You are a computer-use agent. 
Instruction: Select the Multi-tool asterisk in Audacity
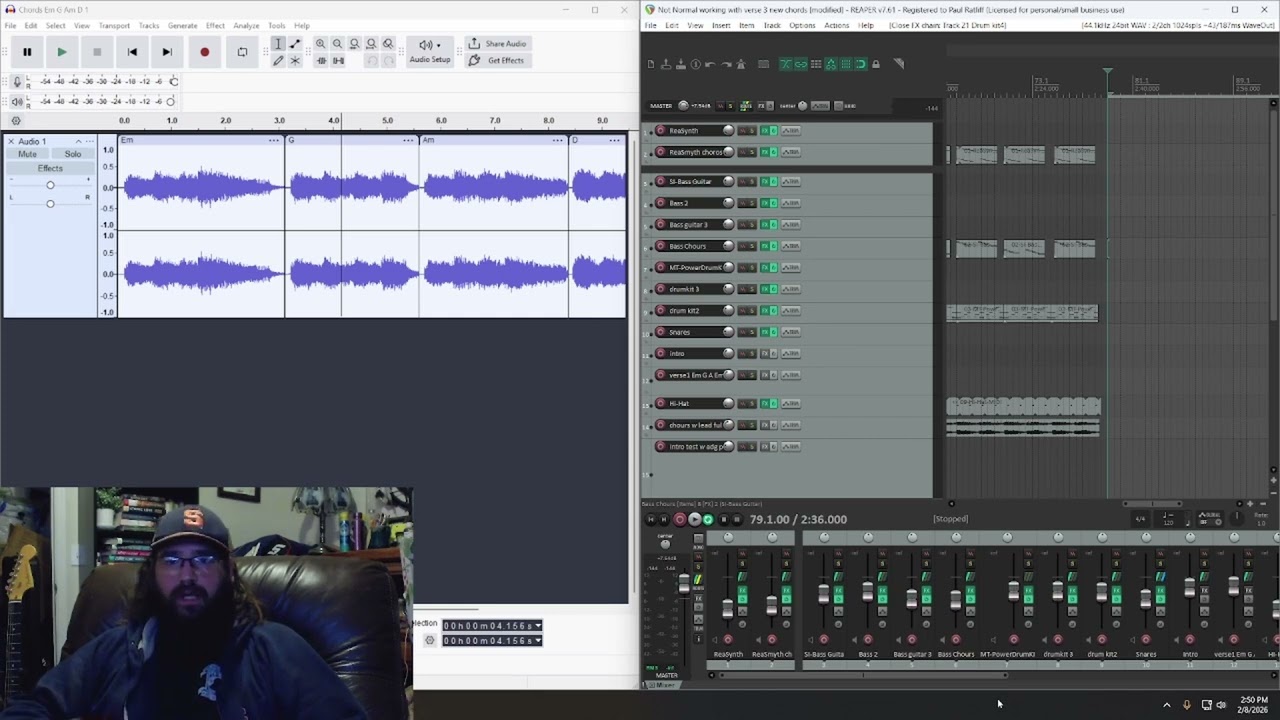coord(295,61)
